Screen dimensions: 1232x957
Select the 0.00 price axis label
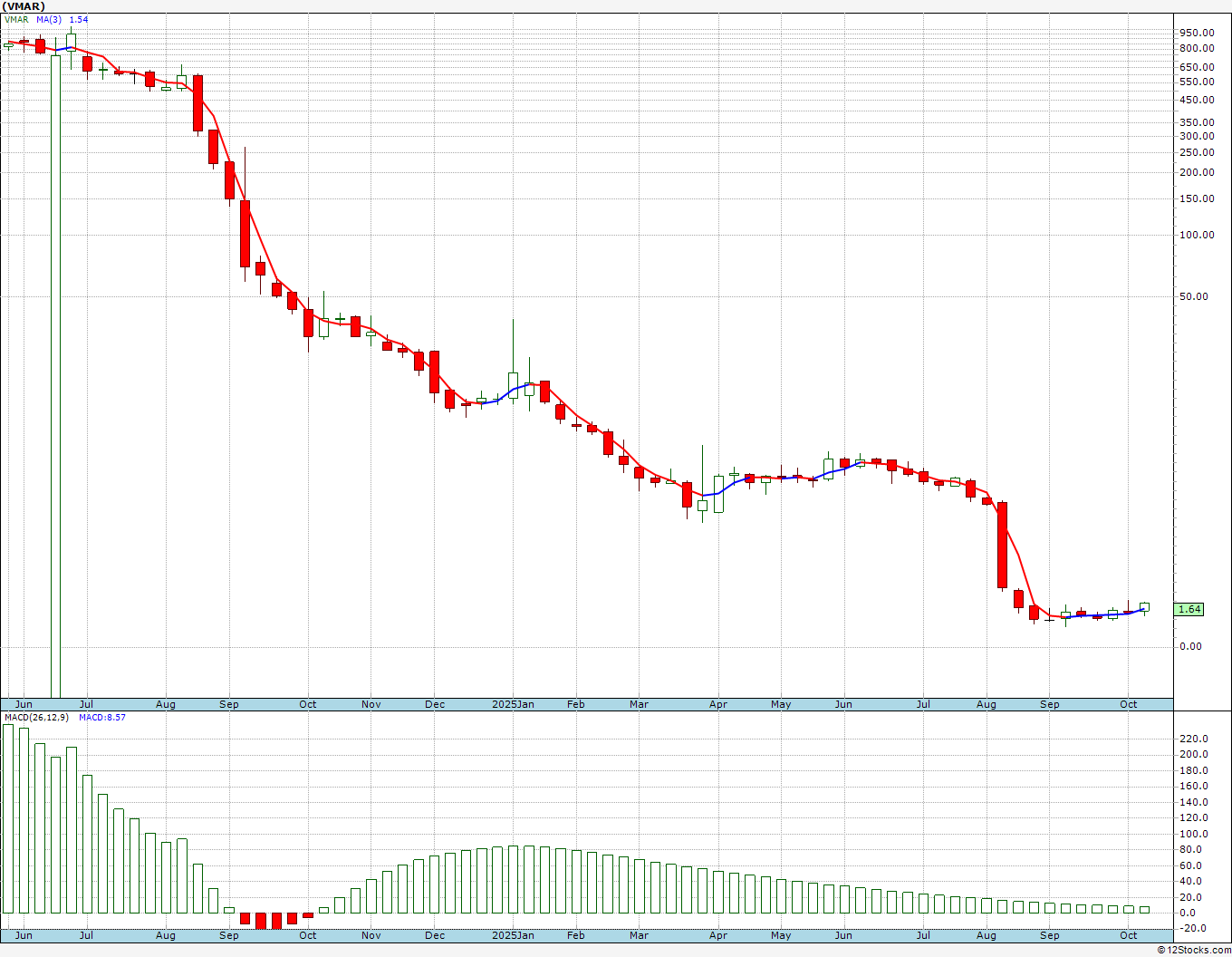pyautogui.click(x=1191, y=646)
